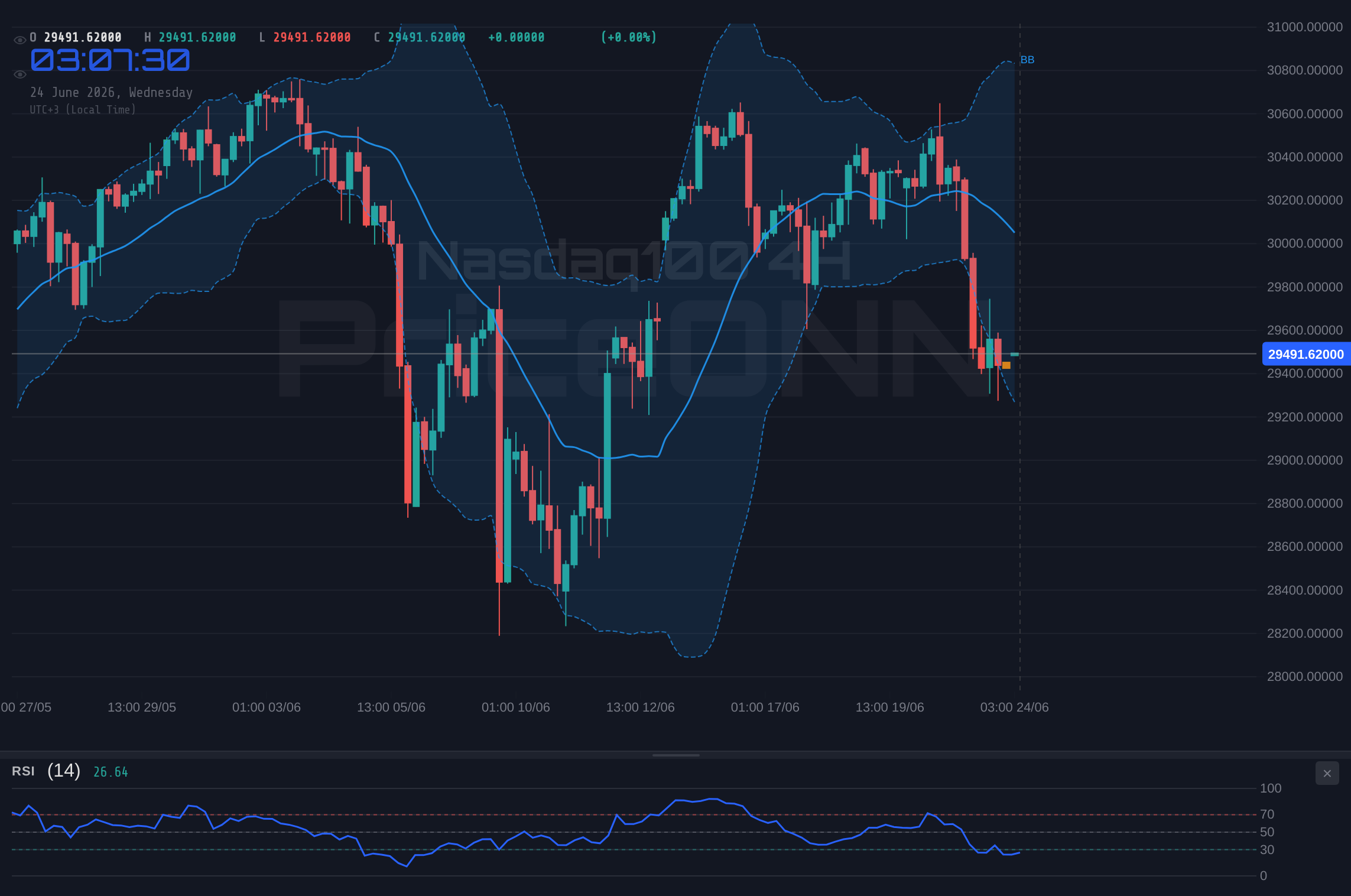Click the 28800.00000 price axis label
Image resolution: width=1351 pixels, height=896 pixels.
(x=1305, y=504)
